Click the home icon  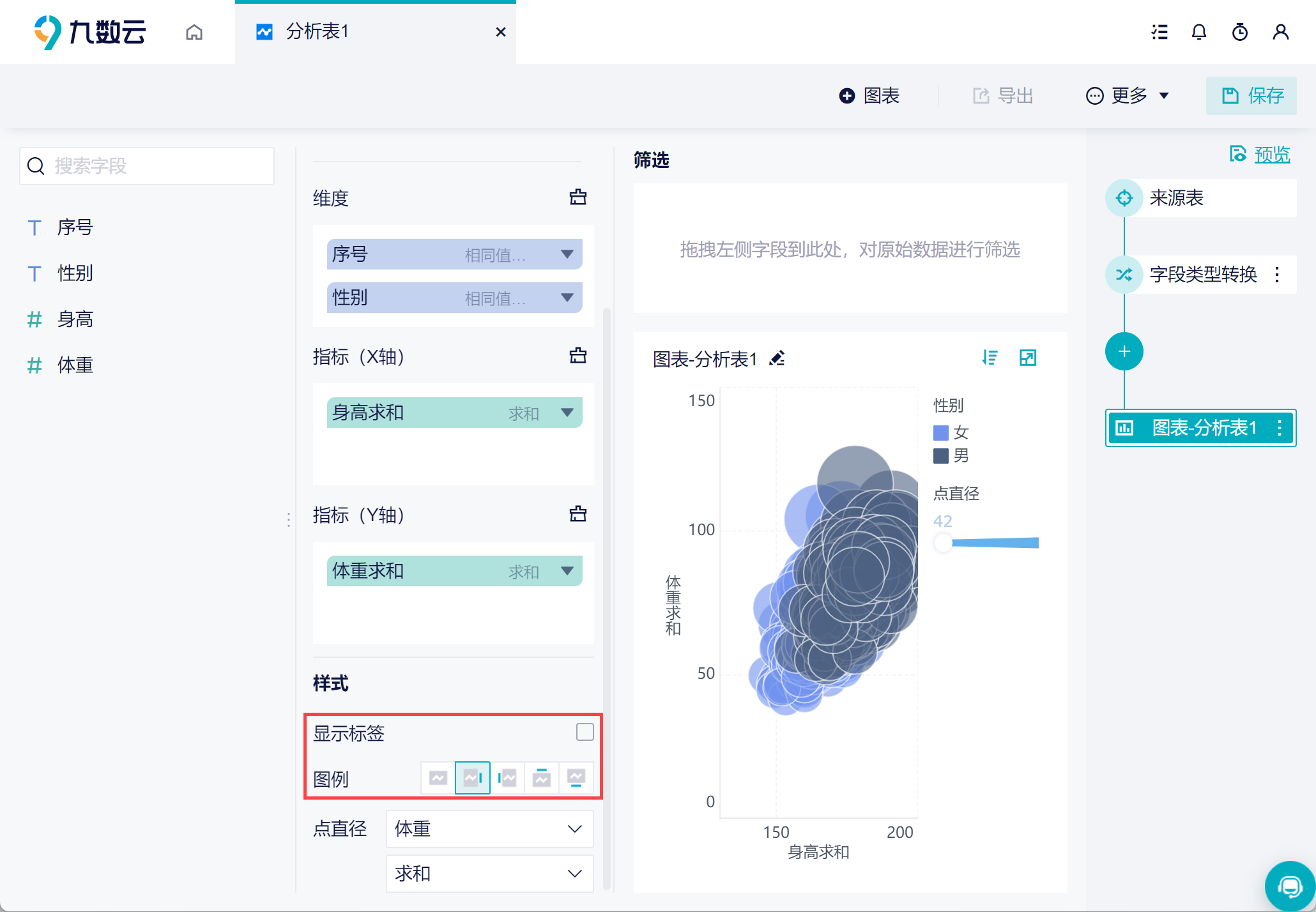click(x=194, y=32)
